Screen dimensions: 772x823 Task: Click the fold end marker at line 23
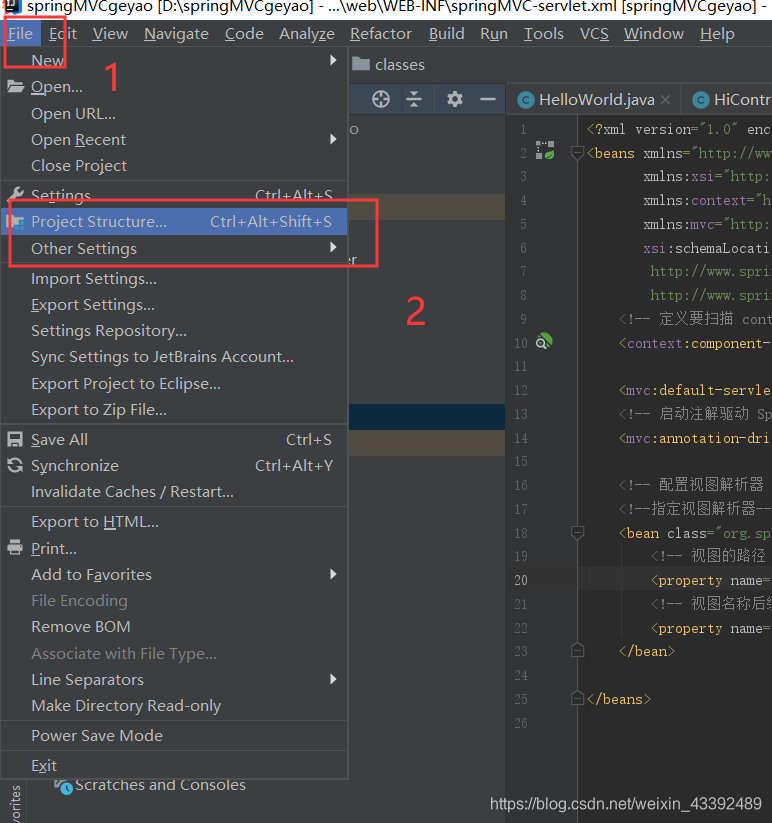point(577,651)
